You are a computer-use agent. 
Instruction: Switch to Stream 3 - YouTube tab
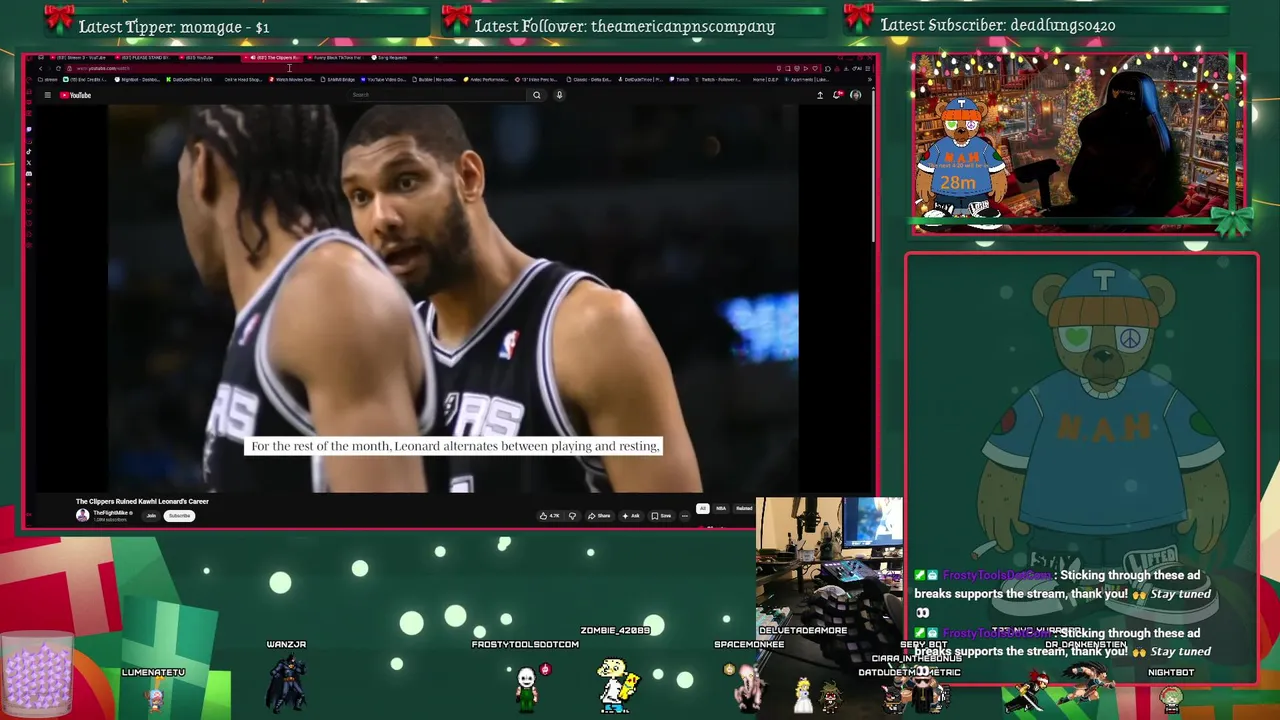coord(78,57)
